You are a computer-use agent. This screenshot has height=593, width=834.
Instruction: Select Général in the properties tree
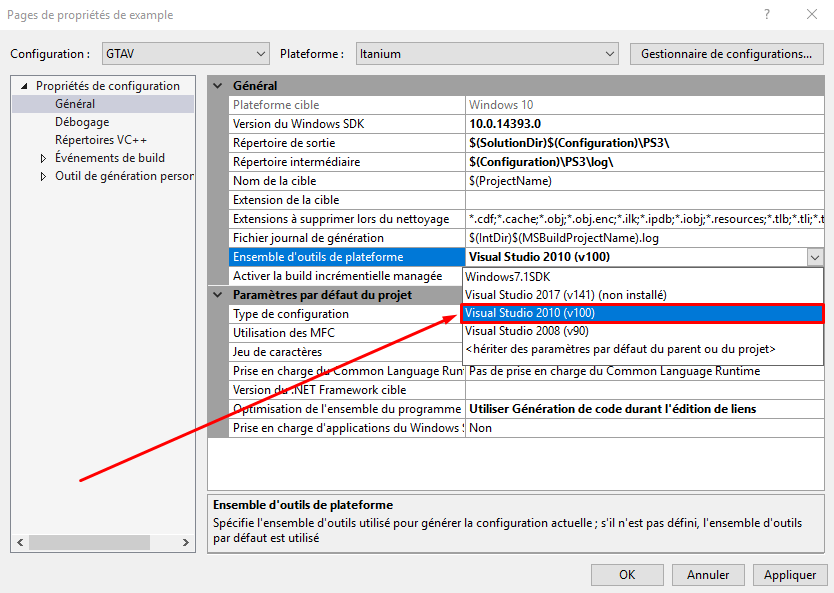pos(75,104)
